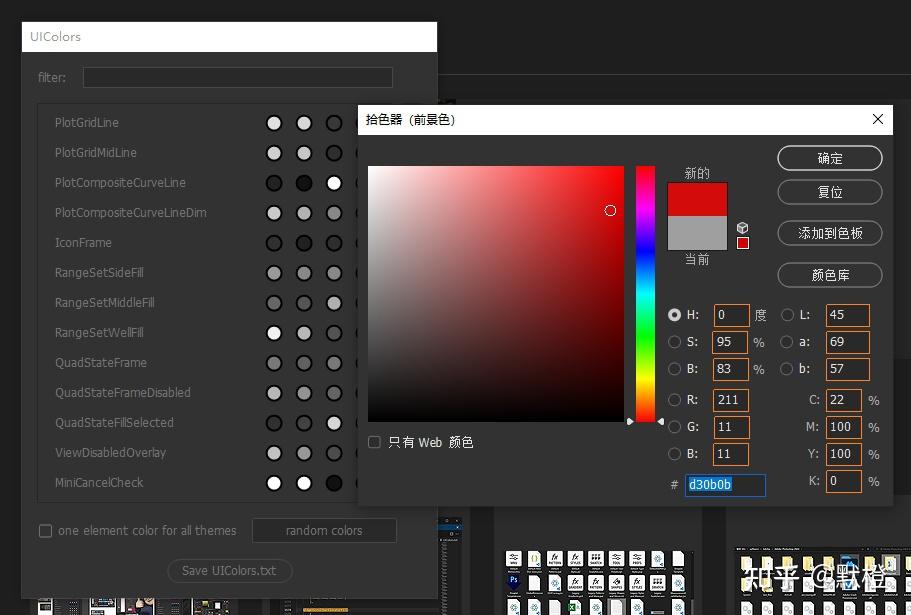
Task: Click the non-web-safe red square alert icon
Action: click(743, 242)
